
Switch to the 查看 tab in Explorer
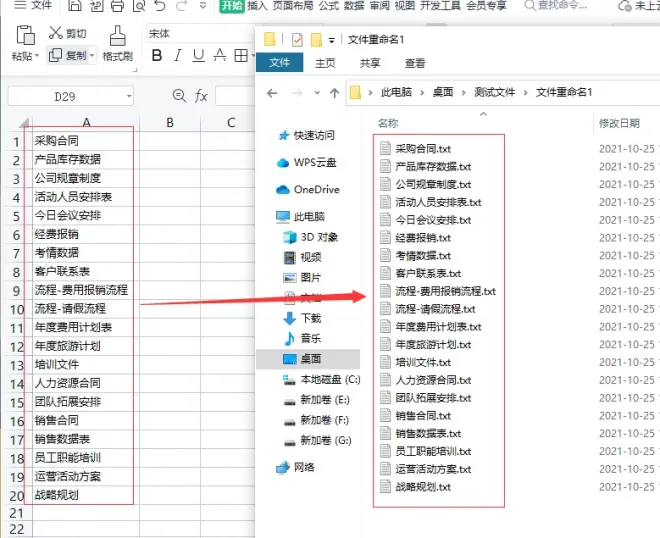pyautogui.click(x=414, y=63)
